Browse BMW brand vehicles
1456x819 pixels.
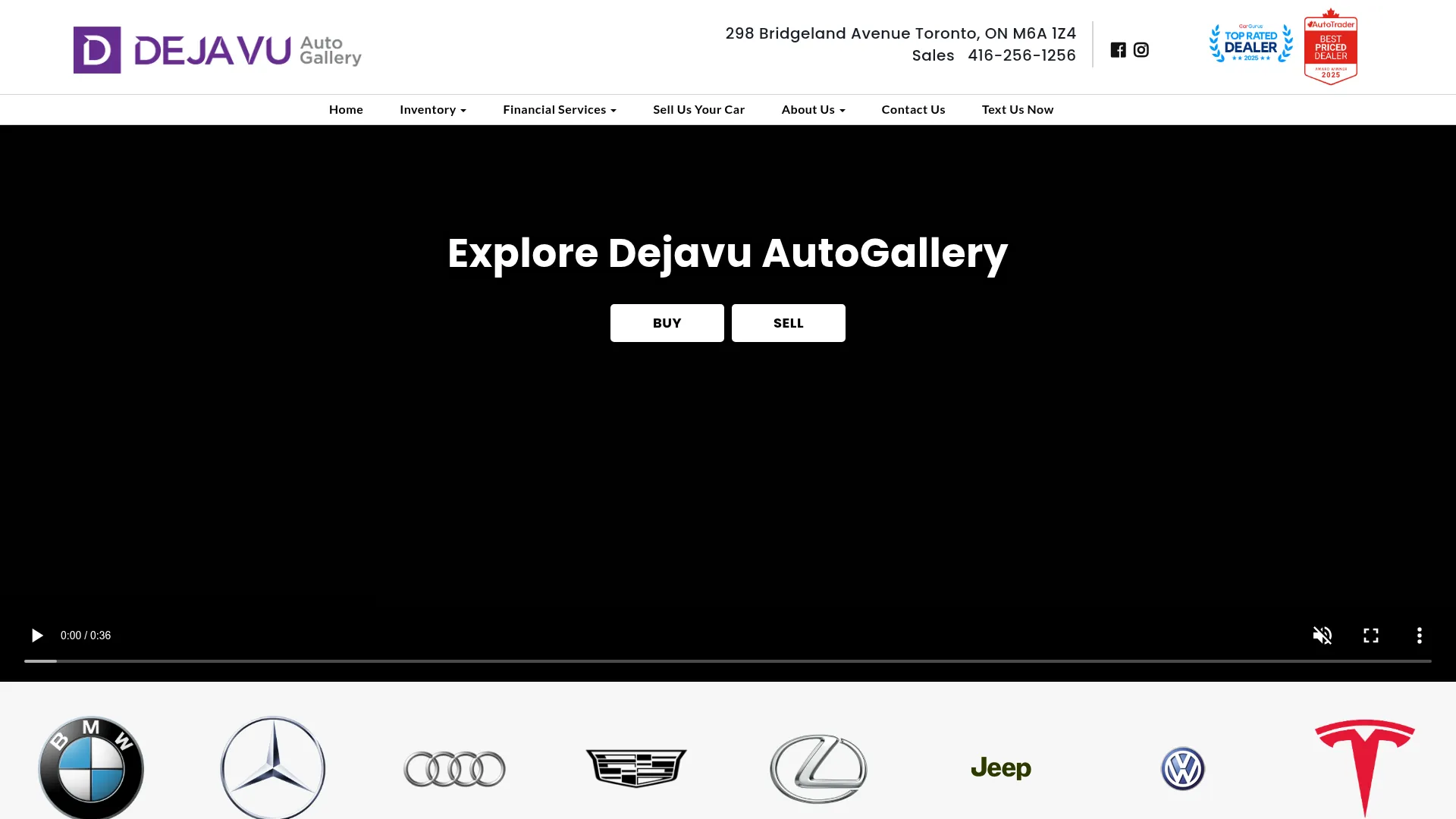point(91,767)
